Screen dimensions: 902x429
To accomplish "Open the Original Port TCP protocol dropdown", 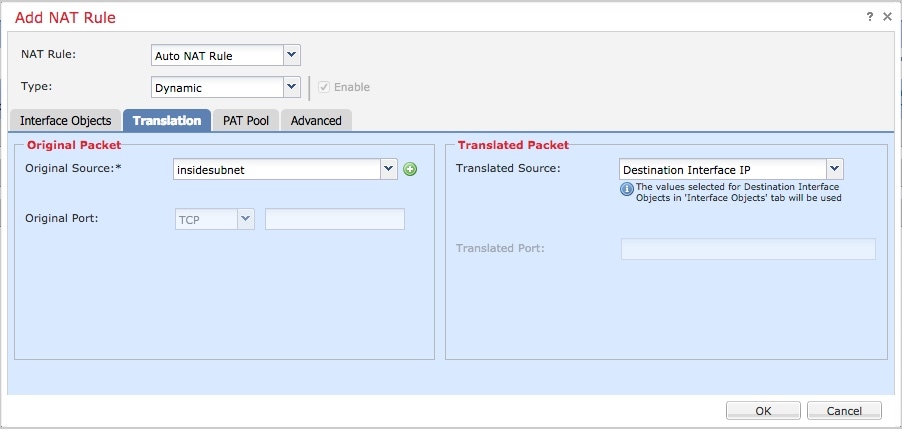I will click(245, 219).
